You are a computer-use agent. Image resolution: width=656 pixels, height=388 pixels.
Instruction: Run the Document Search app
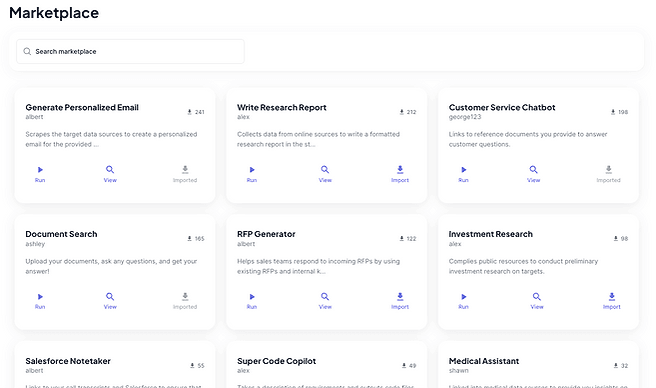(40, 301)
